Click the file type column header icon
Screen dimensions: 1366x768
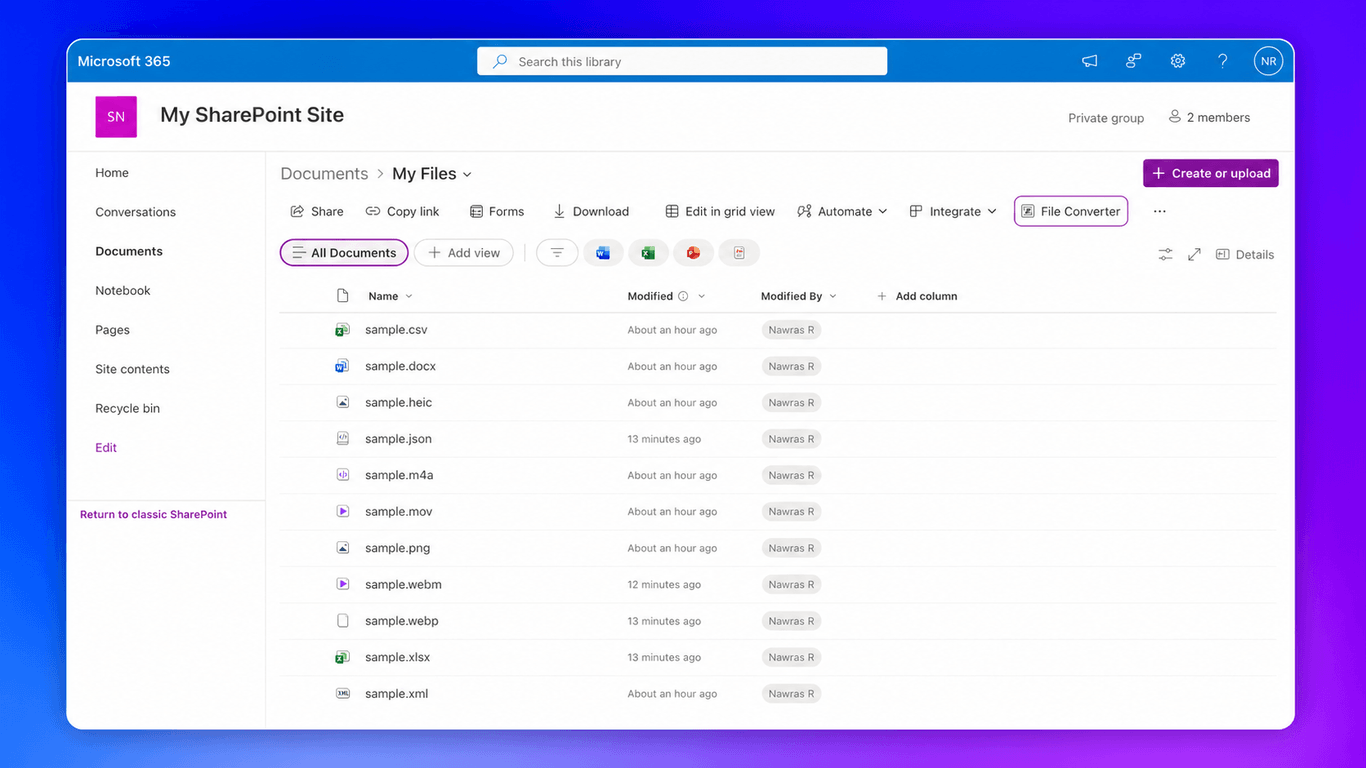pyautogui.click(x=343, y=296)
